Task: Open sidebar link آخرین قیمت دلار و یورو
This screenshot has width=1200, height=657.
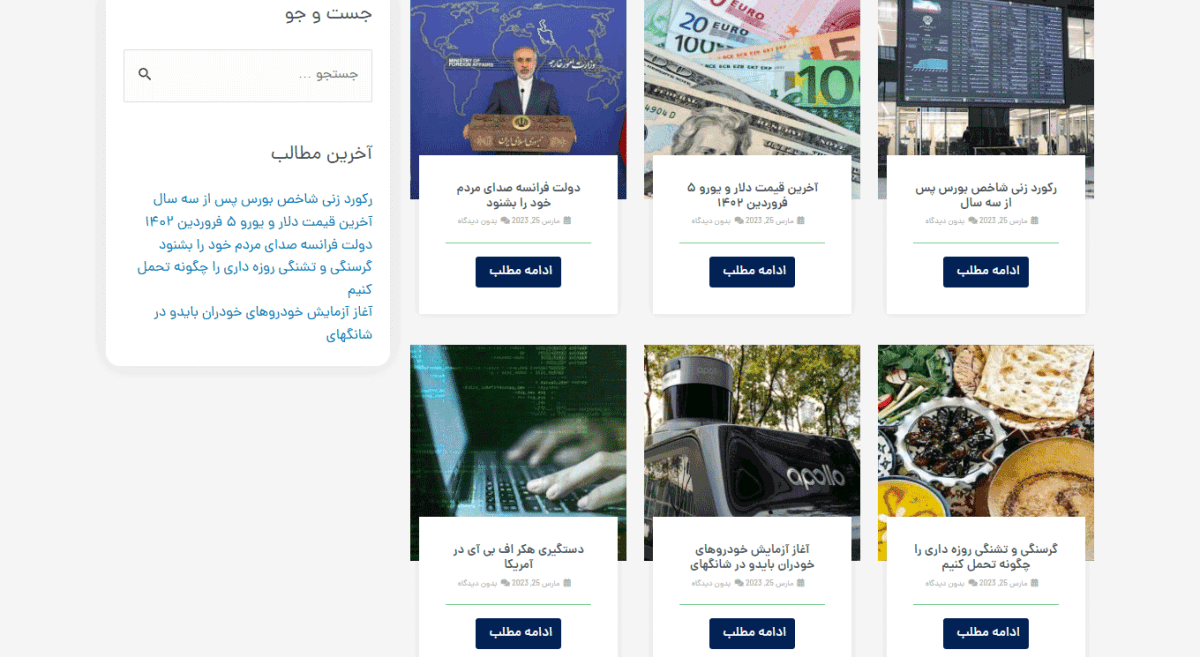Action: click(258, 221)
